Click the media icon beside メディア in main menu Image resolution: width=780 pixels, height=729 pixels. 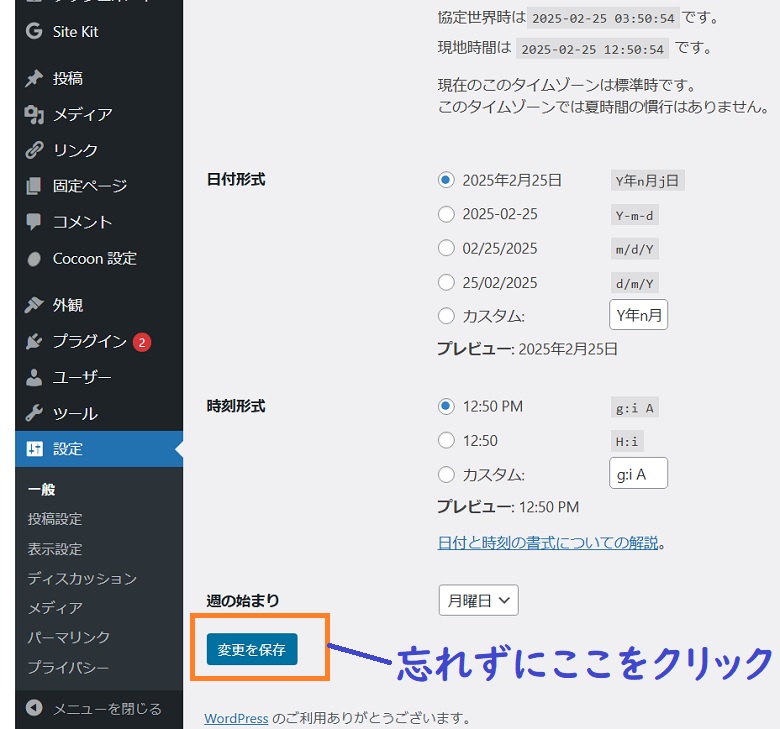pos(34,114)
